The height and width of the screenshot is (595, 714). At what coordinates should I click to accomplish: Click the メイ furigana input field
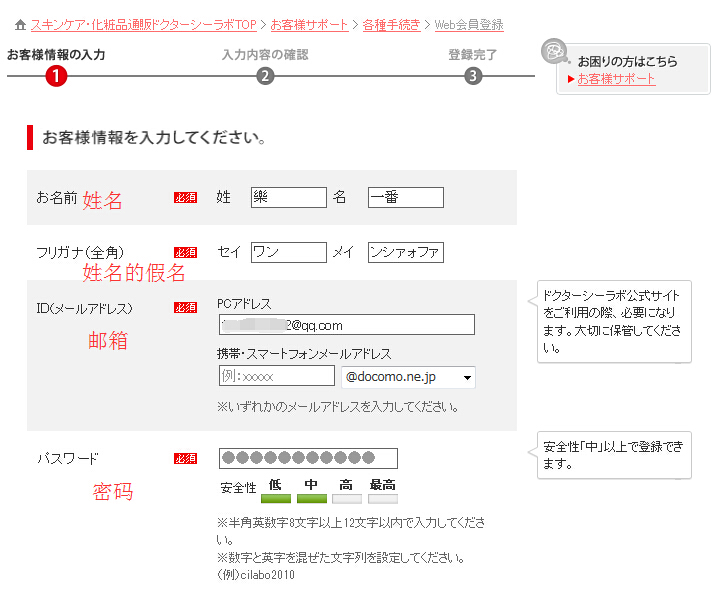pos(405,252)
